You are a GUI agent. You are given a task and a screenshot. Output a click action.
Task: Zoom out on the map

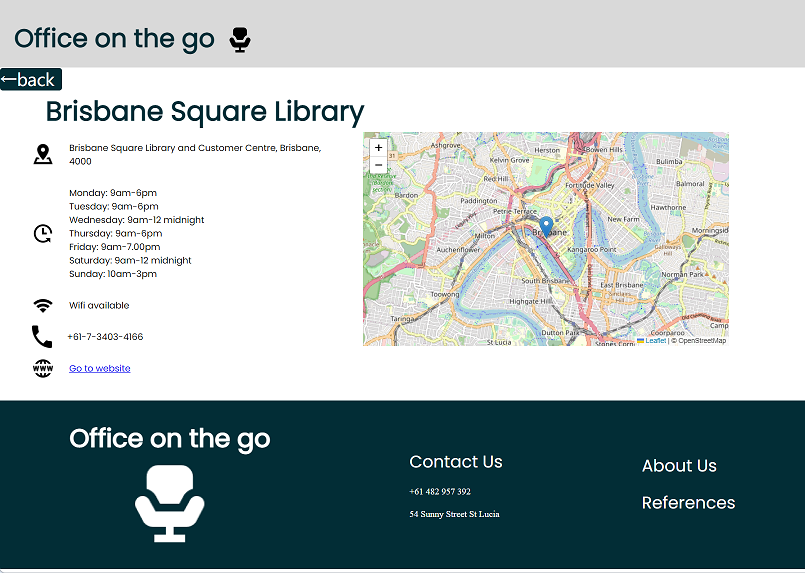coord(378,165)
